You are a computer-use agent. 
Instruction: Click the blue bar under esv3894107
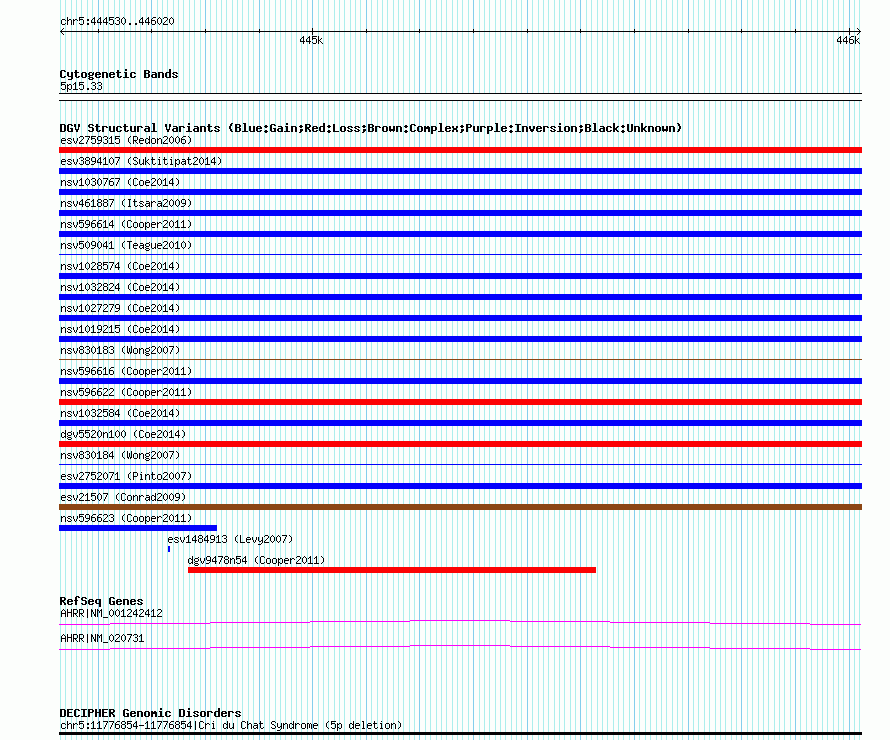point(460,171)
